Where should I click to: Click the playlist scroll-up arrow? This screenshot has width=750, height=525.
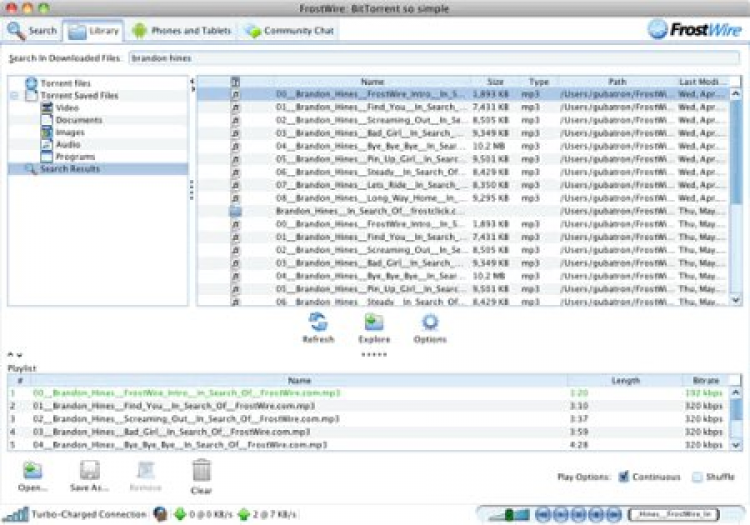click(736, 393)
